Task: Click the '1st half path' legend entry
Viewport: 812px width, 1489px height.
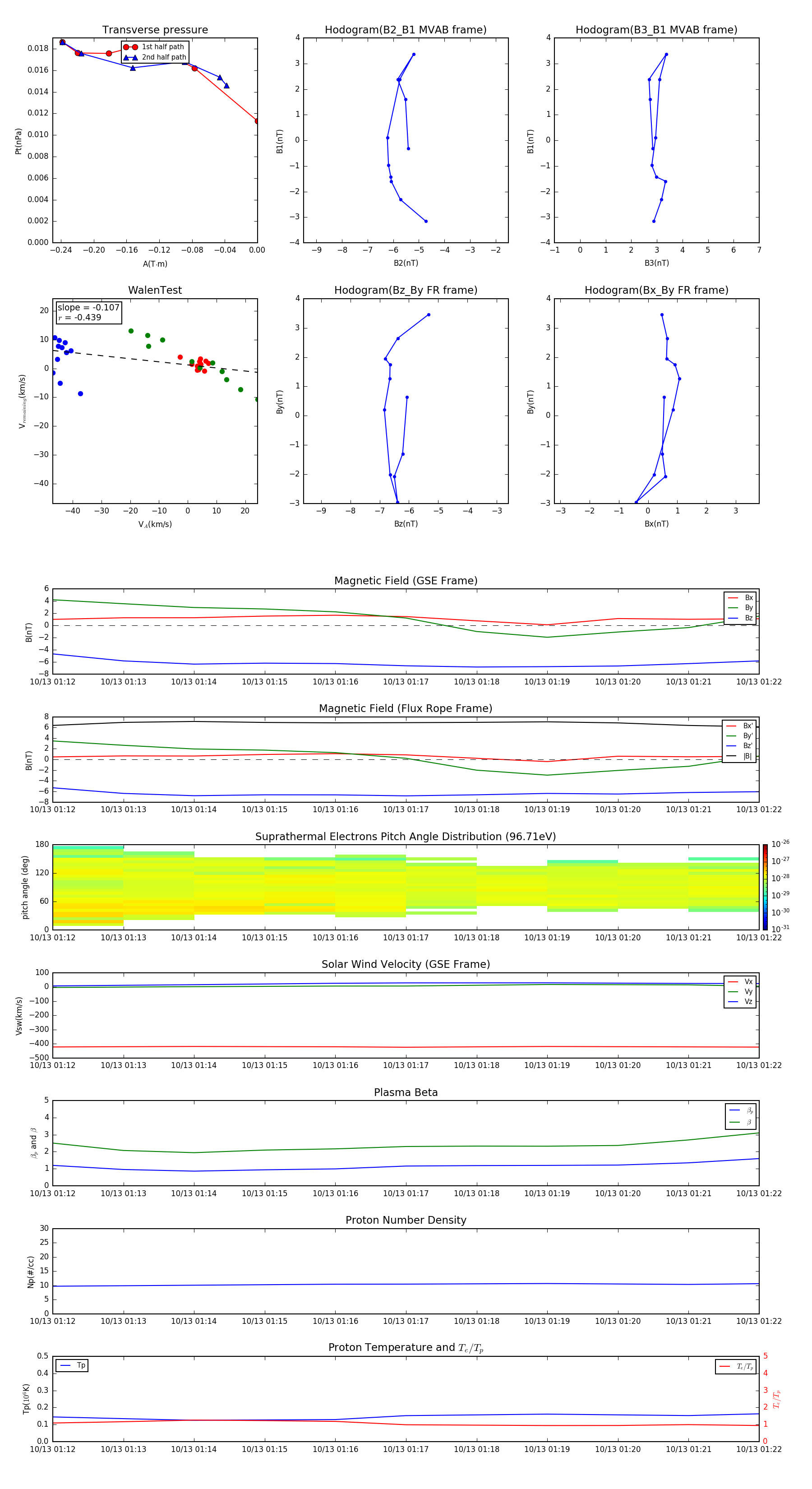Action: (x=154, y=47)
